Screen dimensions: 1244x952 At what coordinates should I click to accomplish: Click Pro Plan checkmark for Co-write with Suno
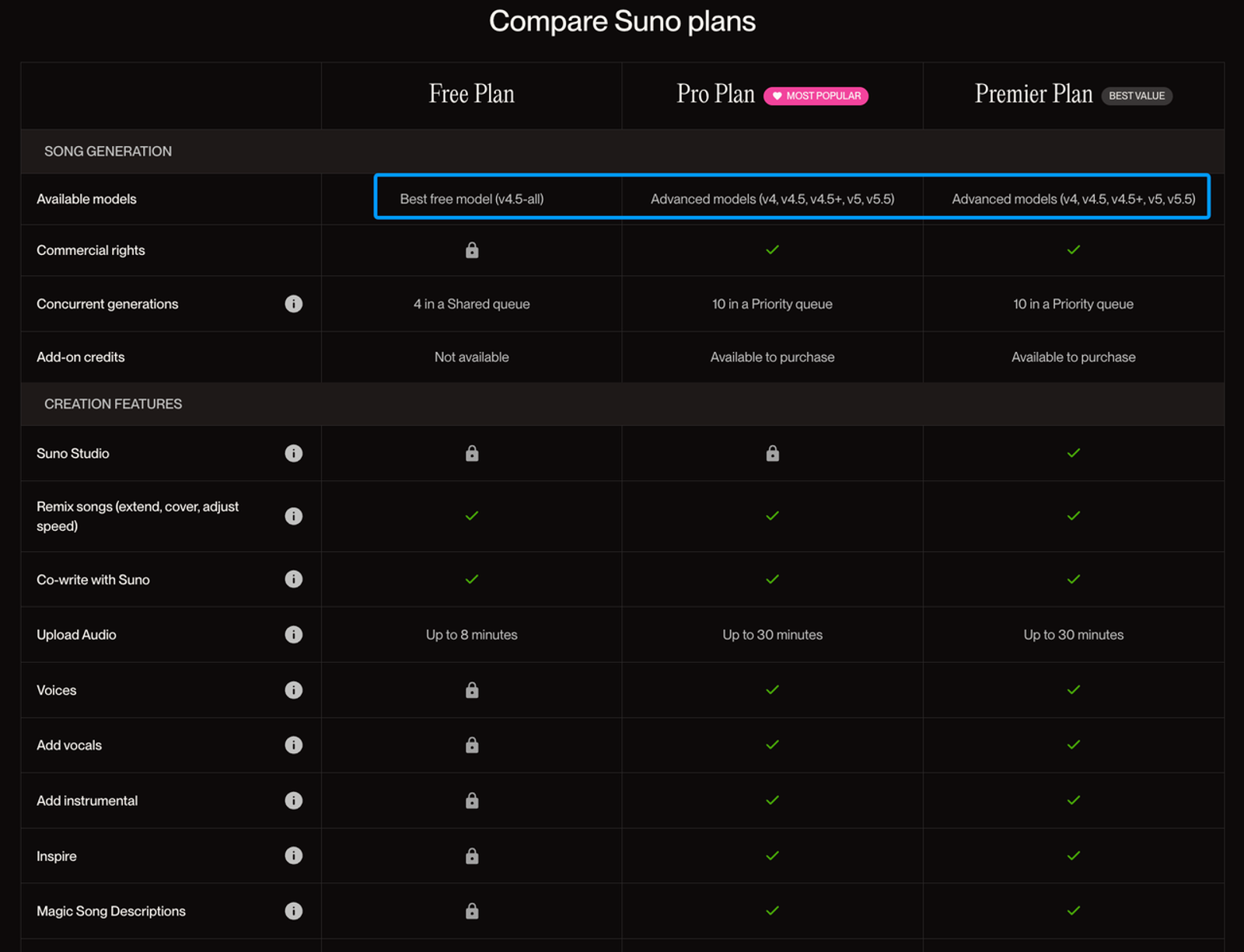tap(772, 579)
